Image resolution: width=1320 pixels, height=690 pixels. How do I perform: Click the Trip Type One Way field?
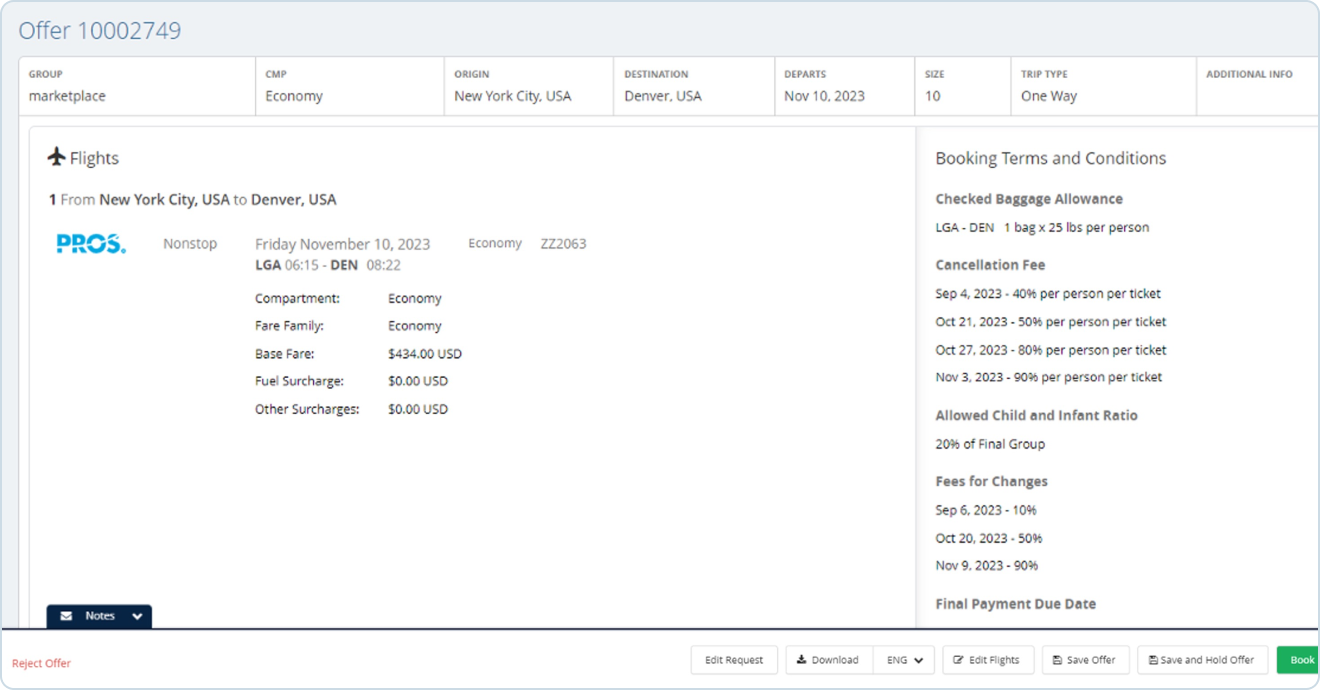(1048, 96)
